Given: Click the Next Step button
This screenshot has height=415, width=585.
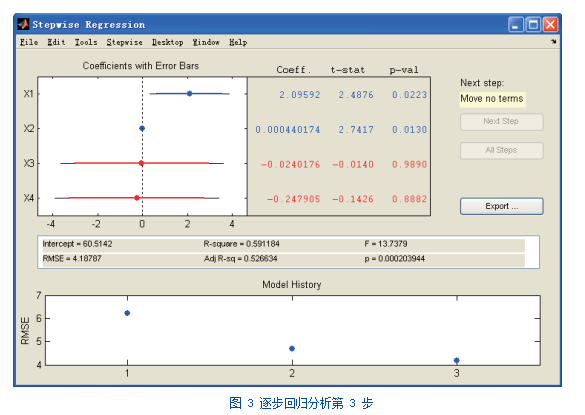Looking at the screenshot, I should pyautogui.click(x=501, y=122).
